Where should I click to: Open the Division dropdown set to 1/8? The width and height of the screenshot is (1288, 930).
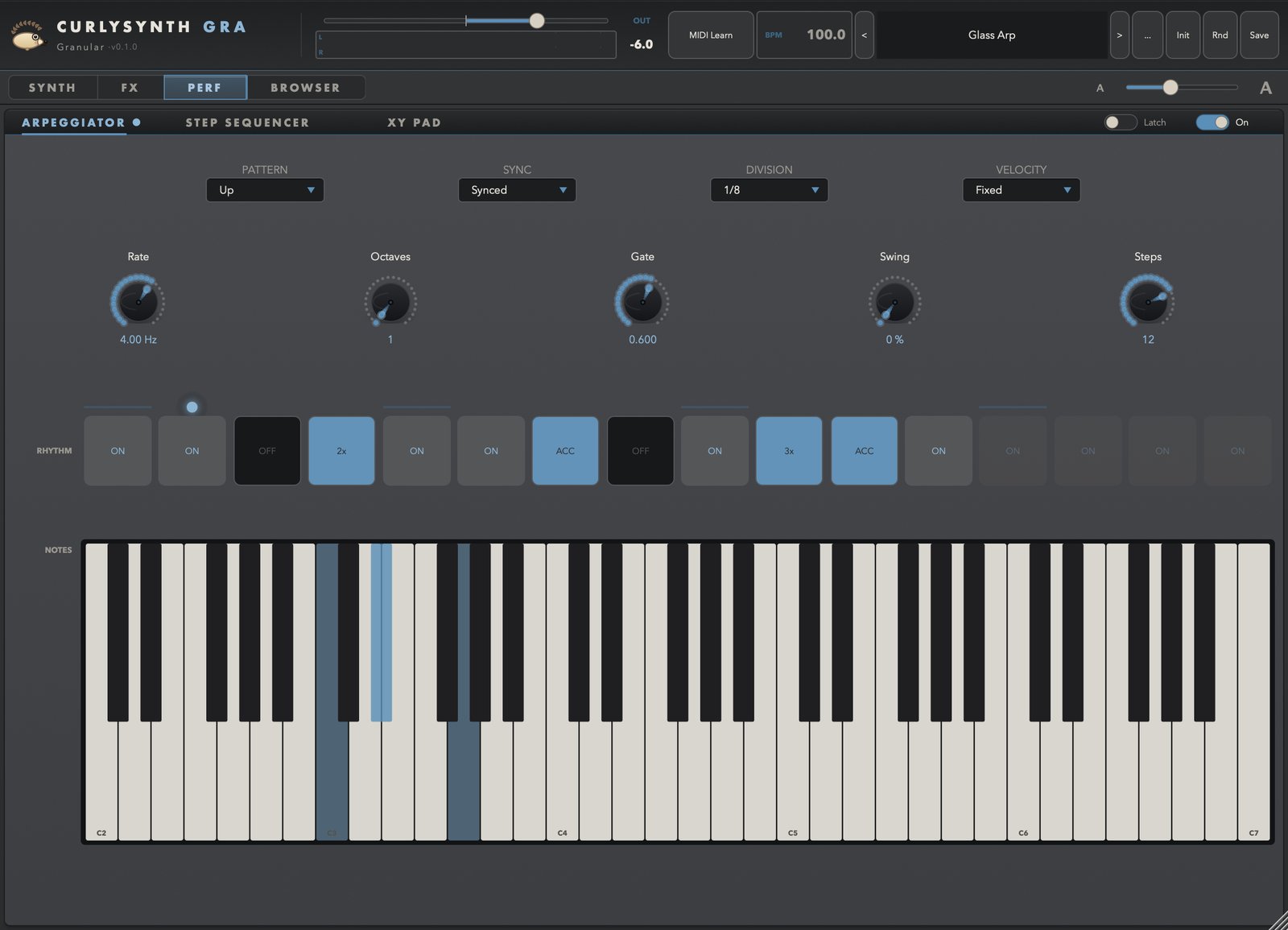(x=769, y=190)
